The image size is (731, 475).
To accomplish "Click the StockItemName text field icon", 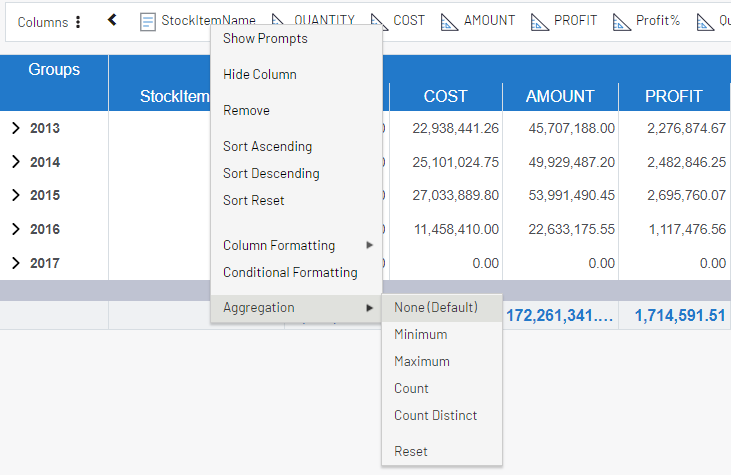I will coord(148,21).
